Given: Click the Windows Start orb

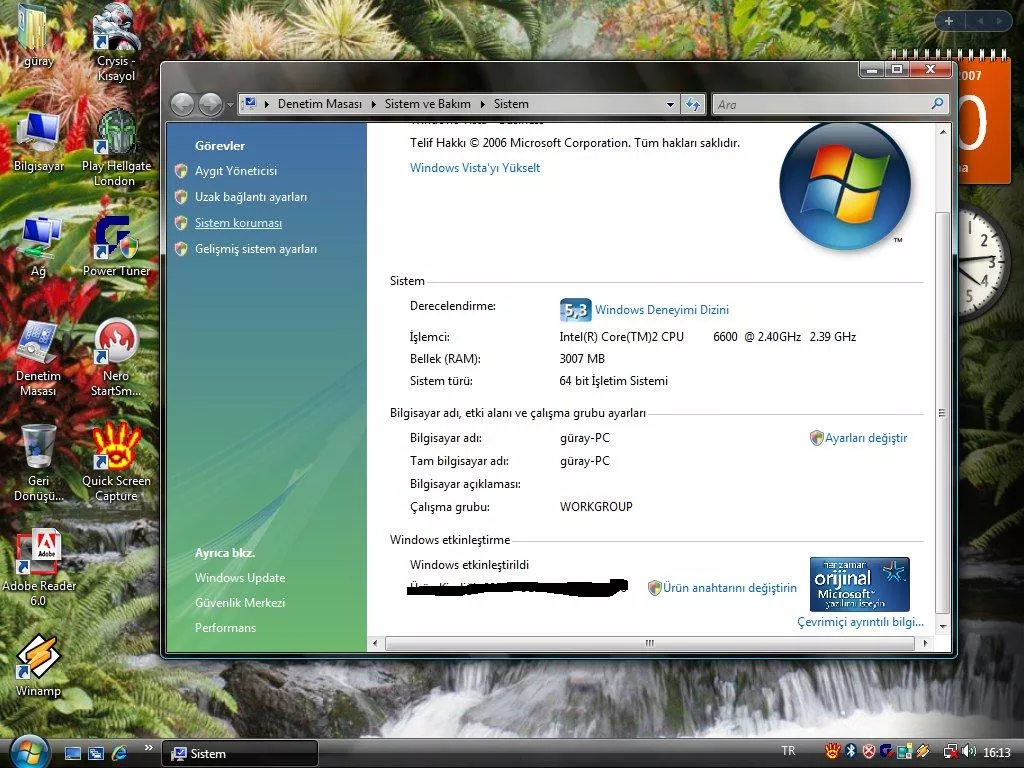Looking at the screenshot, I should click(x=27, y=751).
